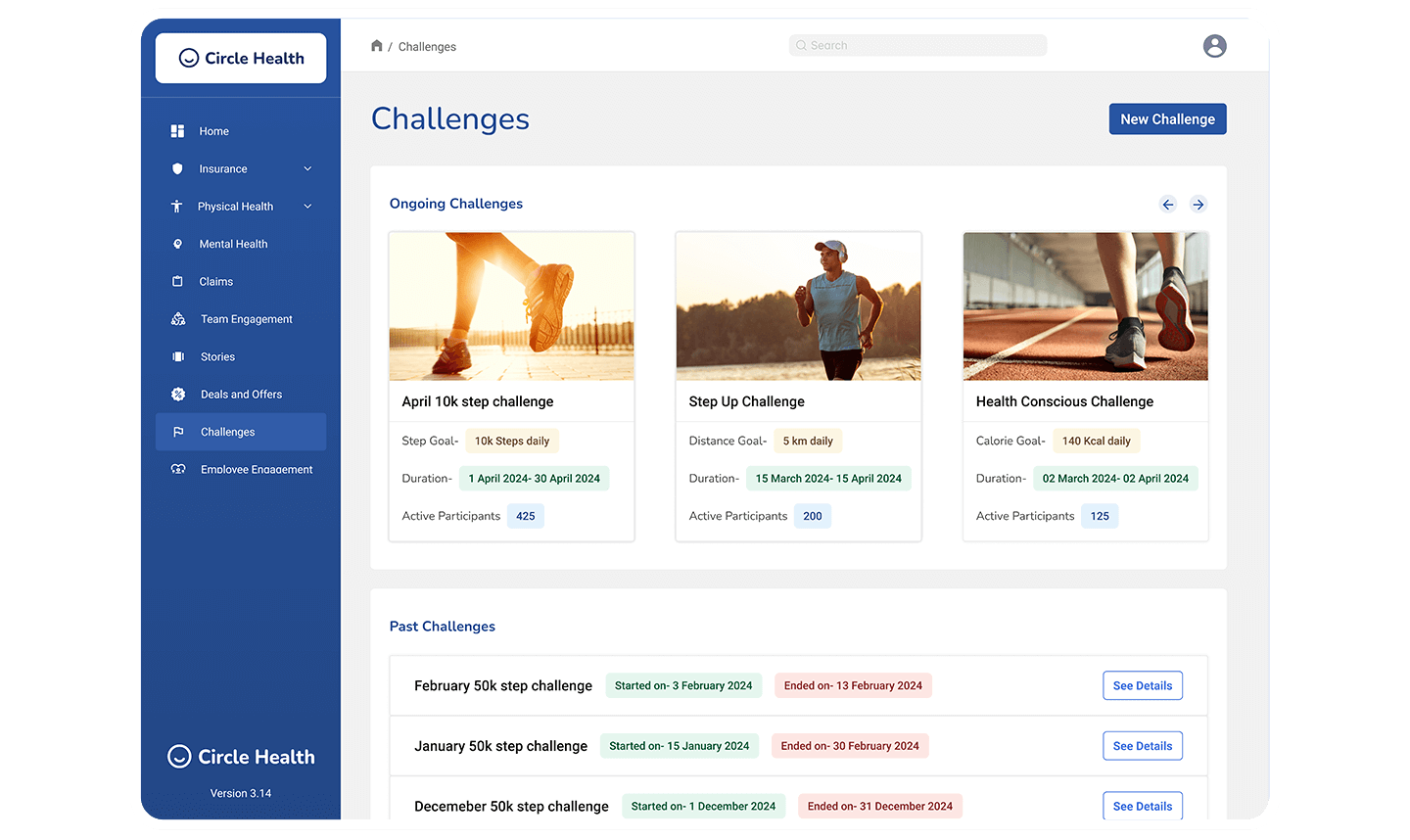Click active participants count 125
Viewport: 1410px width, 840px height.
coord(1100,516)
